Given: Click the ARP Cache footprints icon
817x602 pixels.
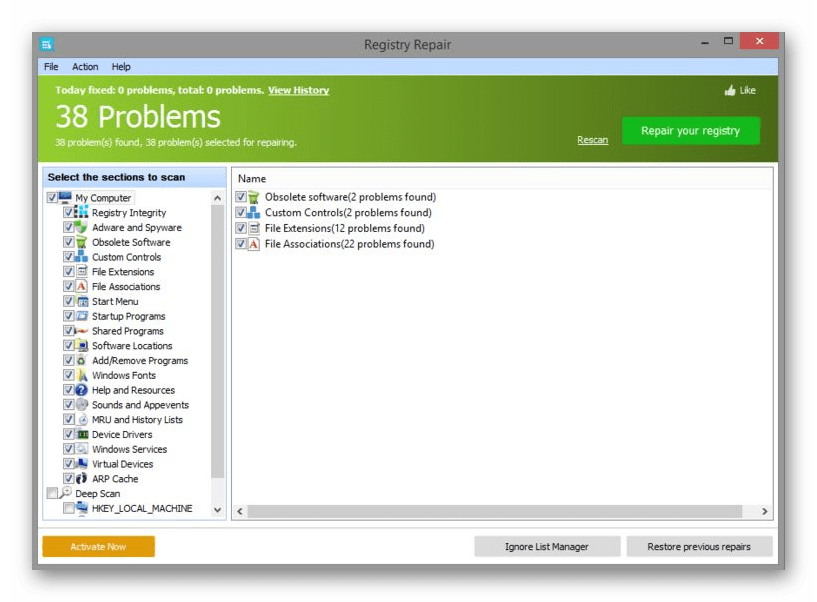Looking at the screenshot, I should [82, 478].
